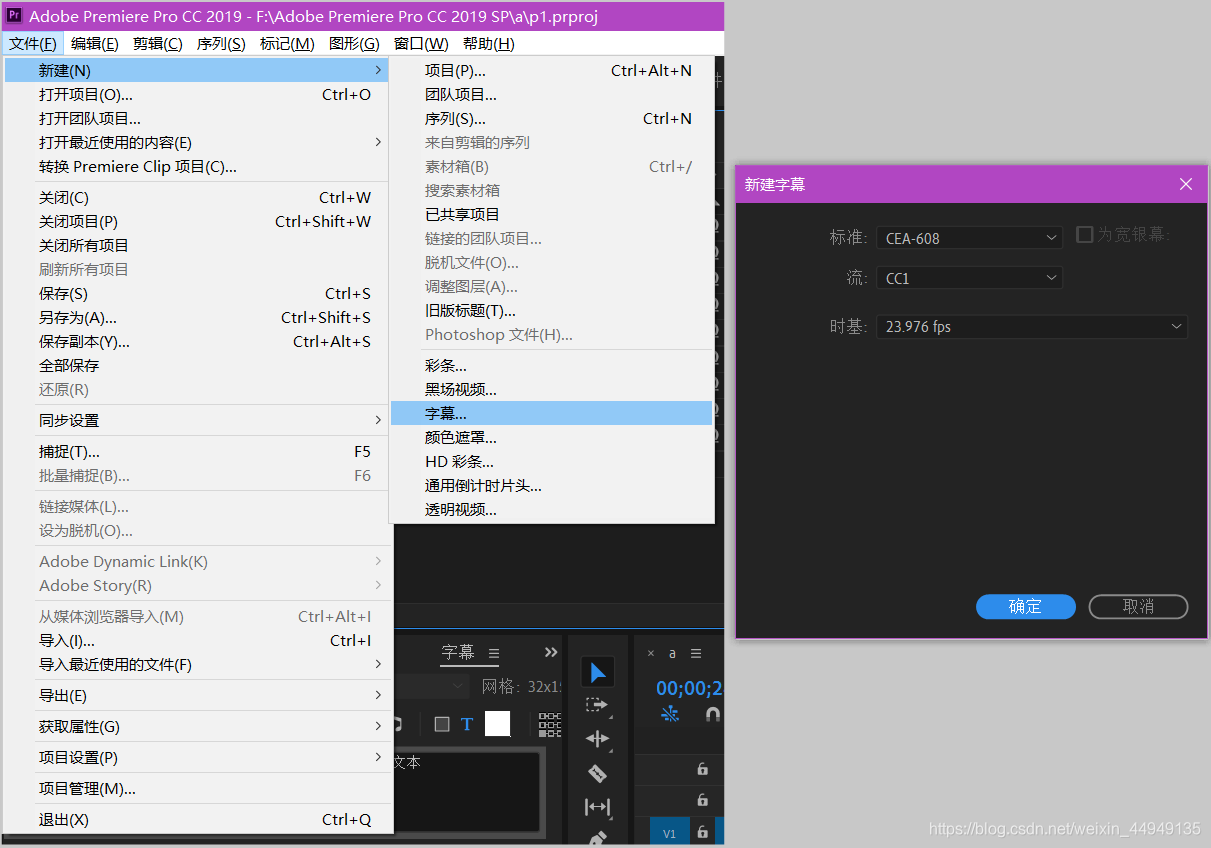
Task: Choose 团队项目... in the submenu
Action: (x=552, y=94)
